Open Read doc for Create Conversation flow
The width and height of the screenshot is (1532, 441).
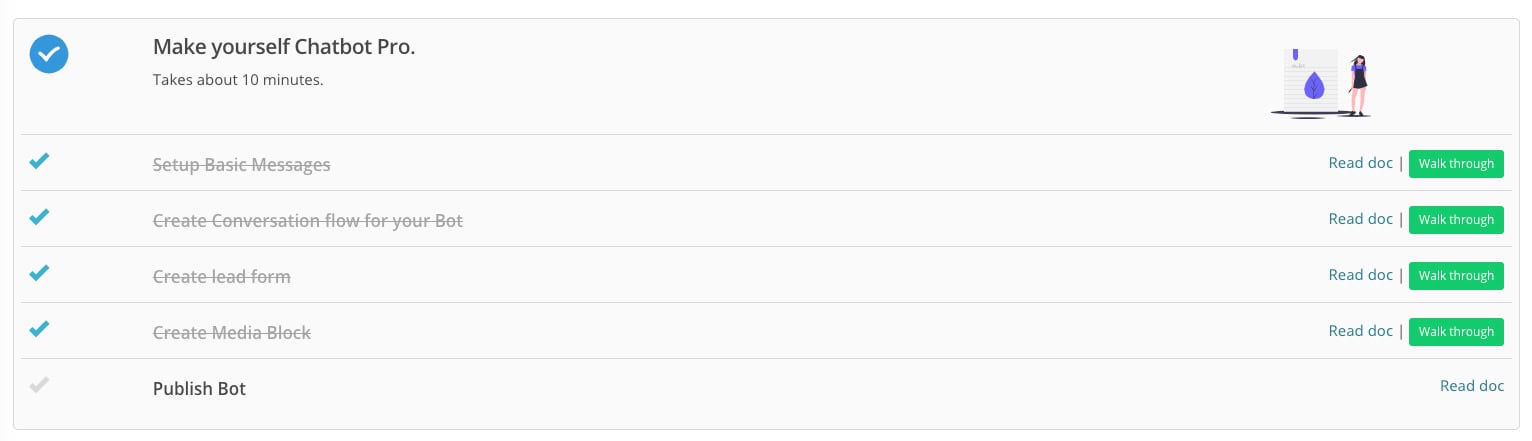(x=1360, y=219)
